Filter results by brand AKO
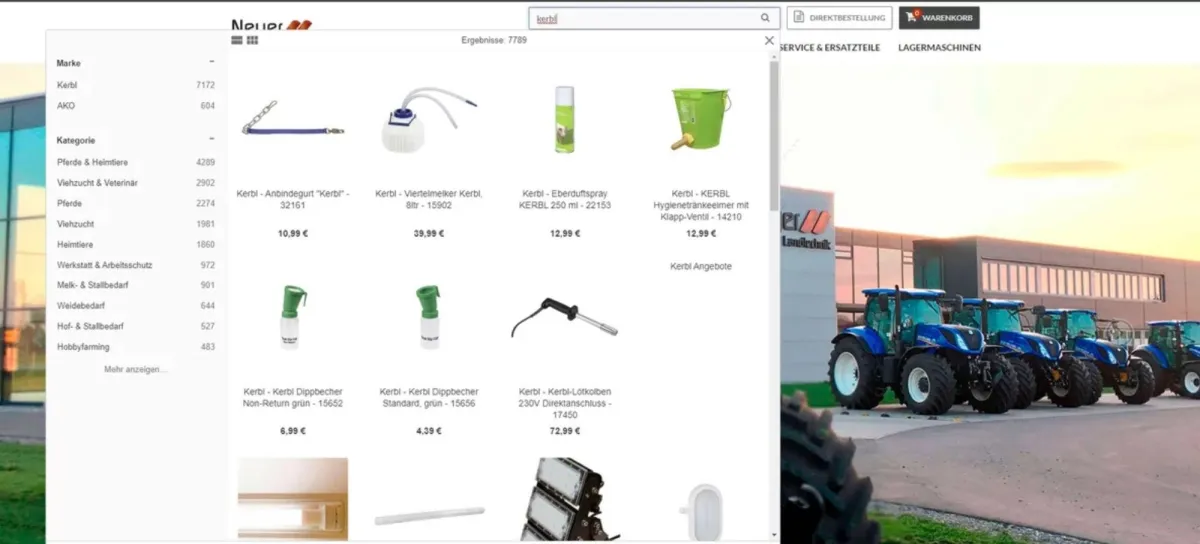The height and width of the screenshot is (544, 1200). 66,105
